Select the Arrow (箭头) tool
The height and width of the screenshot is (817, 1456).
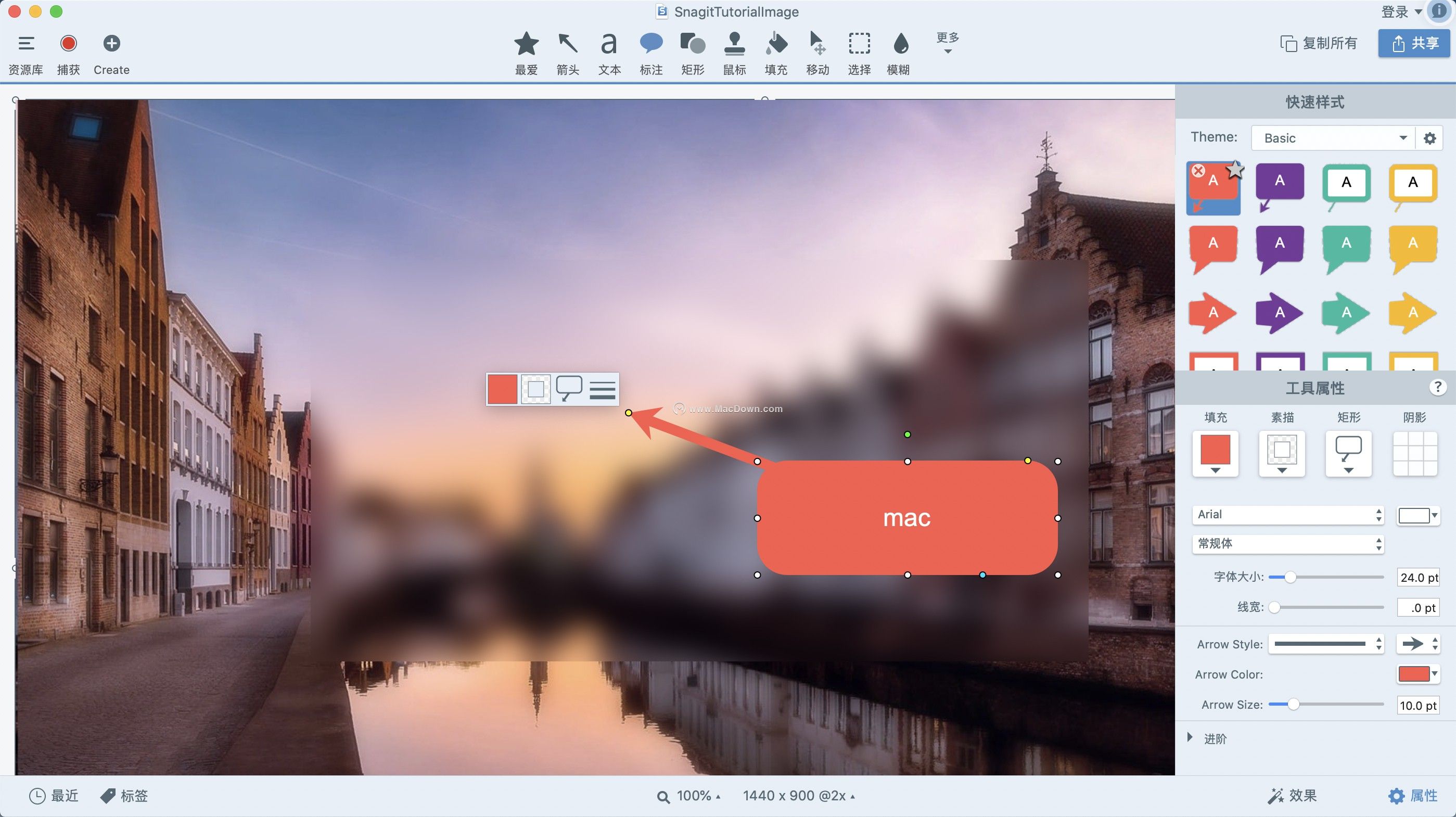pos(568,53)
